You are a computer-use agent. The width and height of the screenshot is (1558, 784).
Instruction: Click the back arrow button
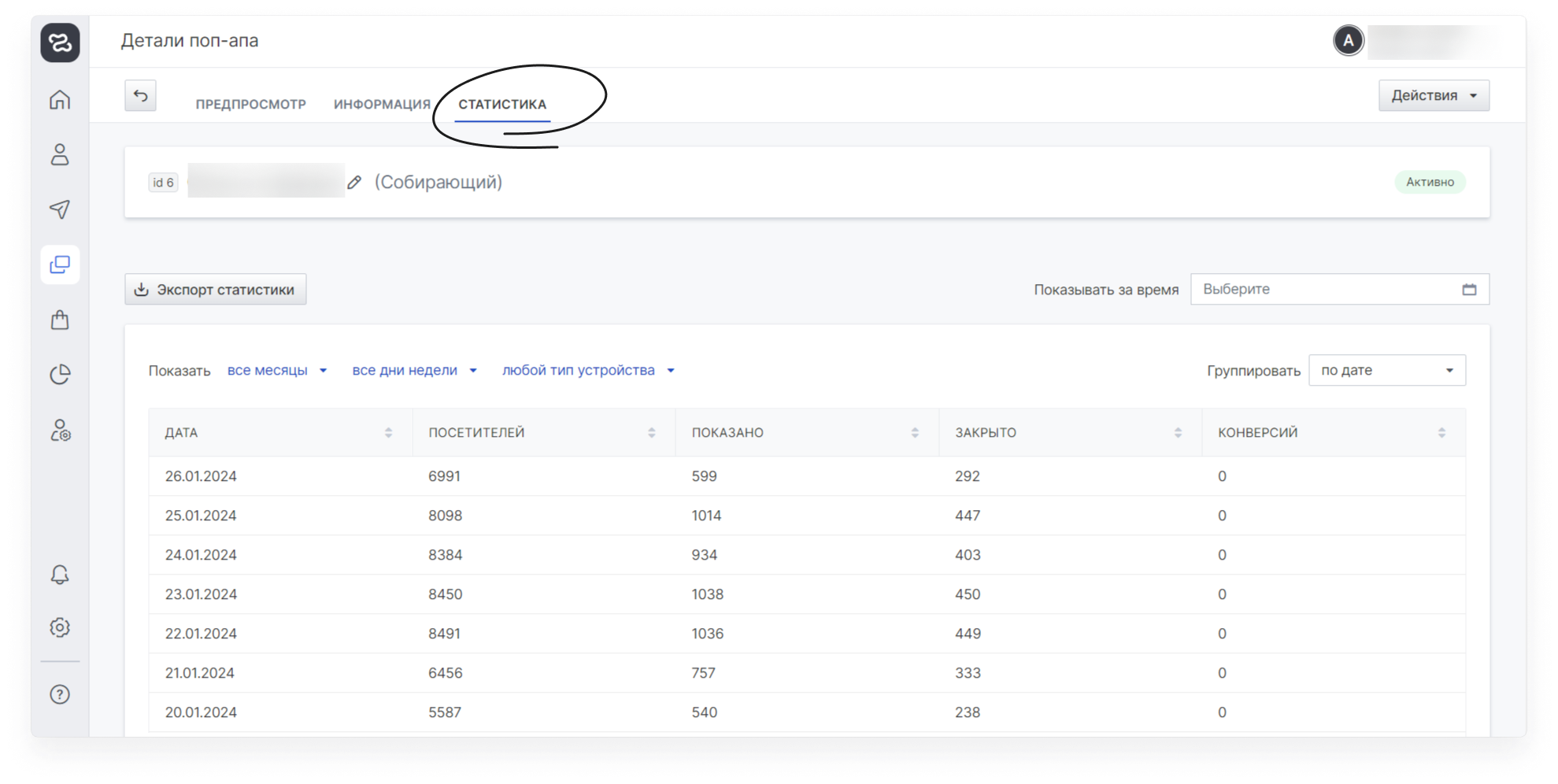[140, 95]
